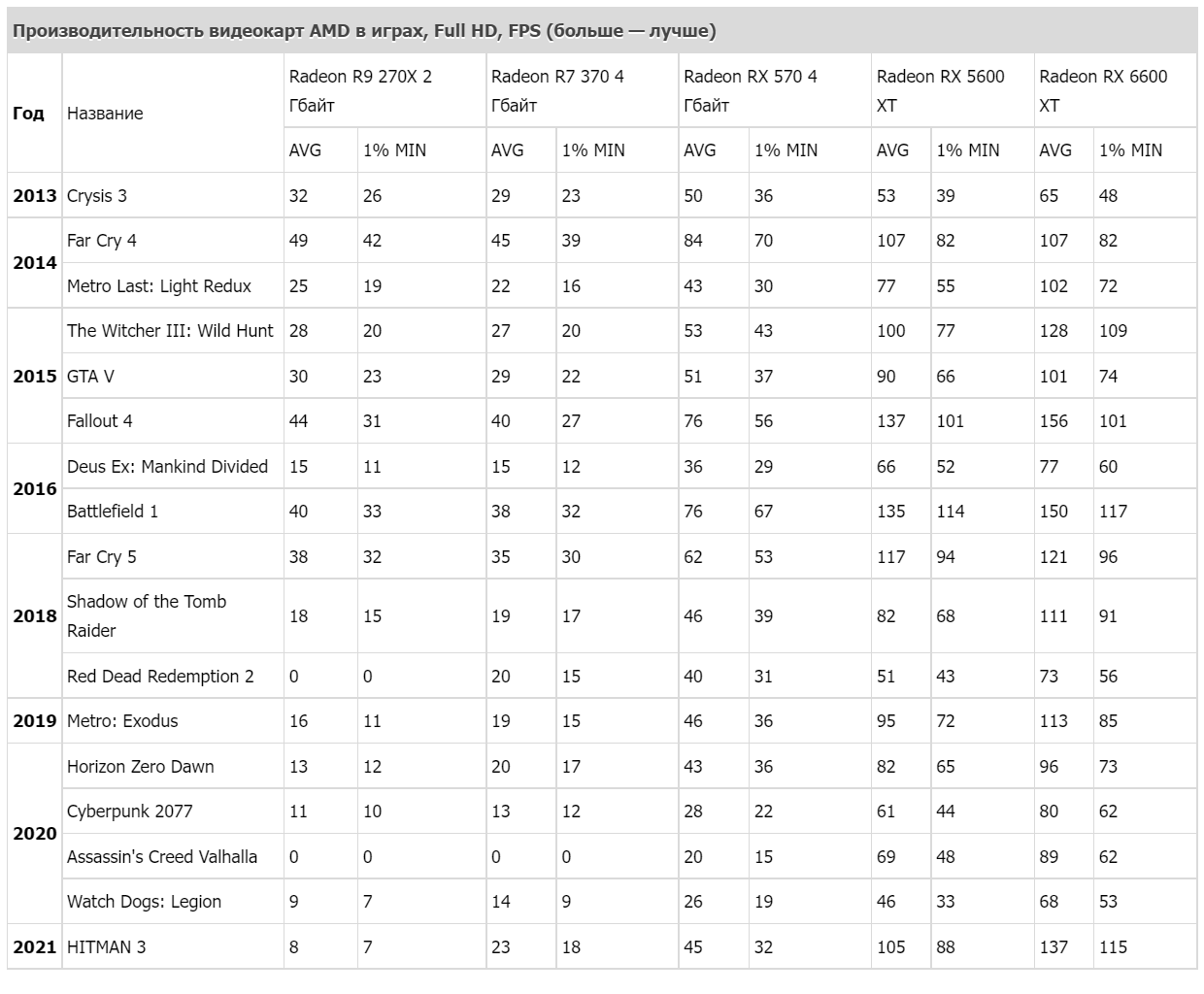Select the 'Год' column header
The width and height of the screenshot is (1204, 994).
pos(28,114)
